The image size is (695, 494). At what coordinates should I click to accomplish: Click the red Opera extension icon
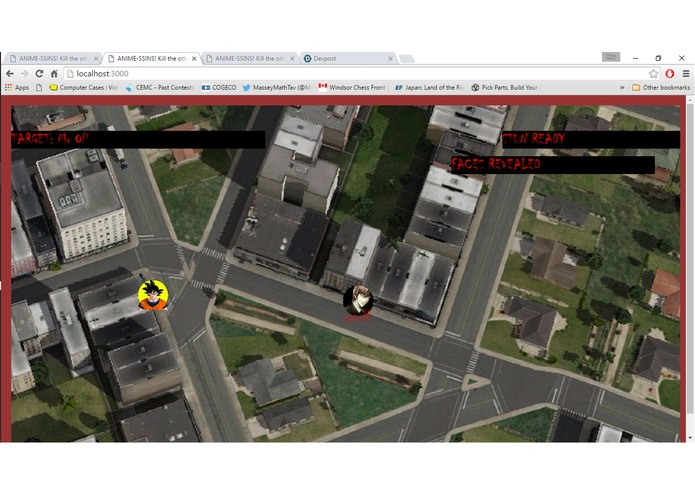[x=670, y=74]
